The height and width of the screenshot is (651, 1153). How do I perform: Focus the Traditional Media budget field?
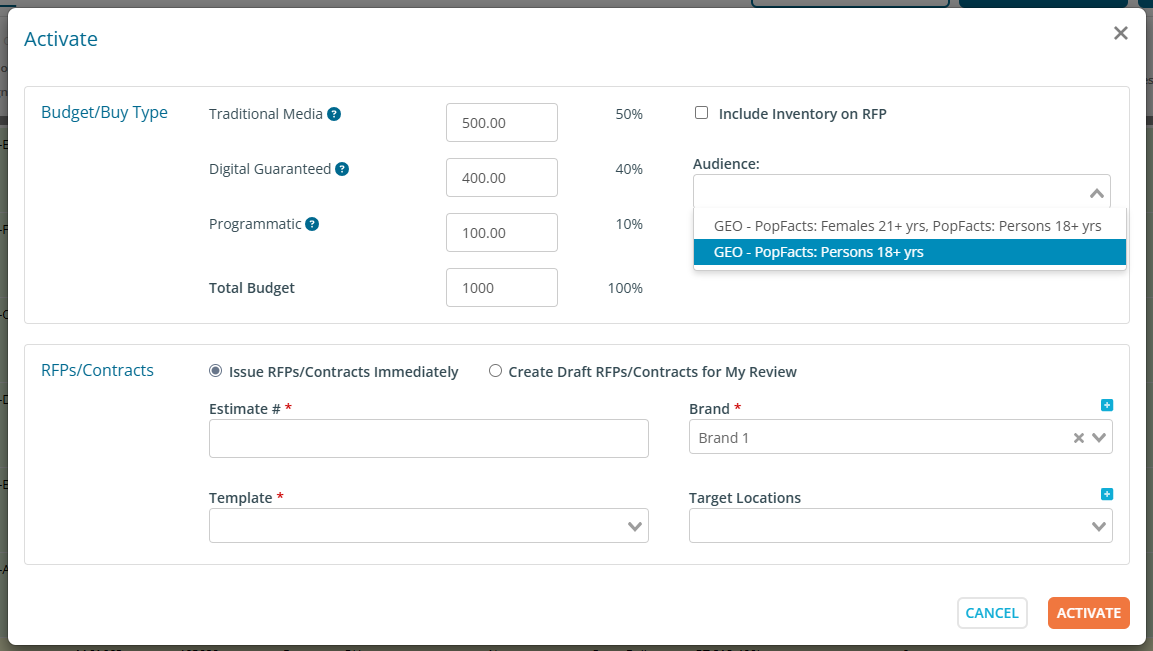point(501,123)
